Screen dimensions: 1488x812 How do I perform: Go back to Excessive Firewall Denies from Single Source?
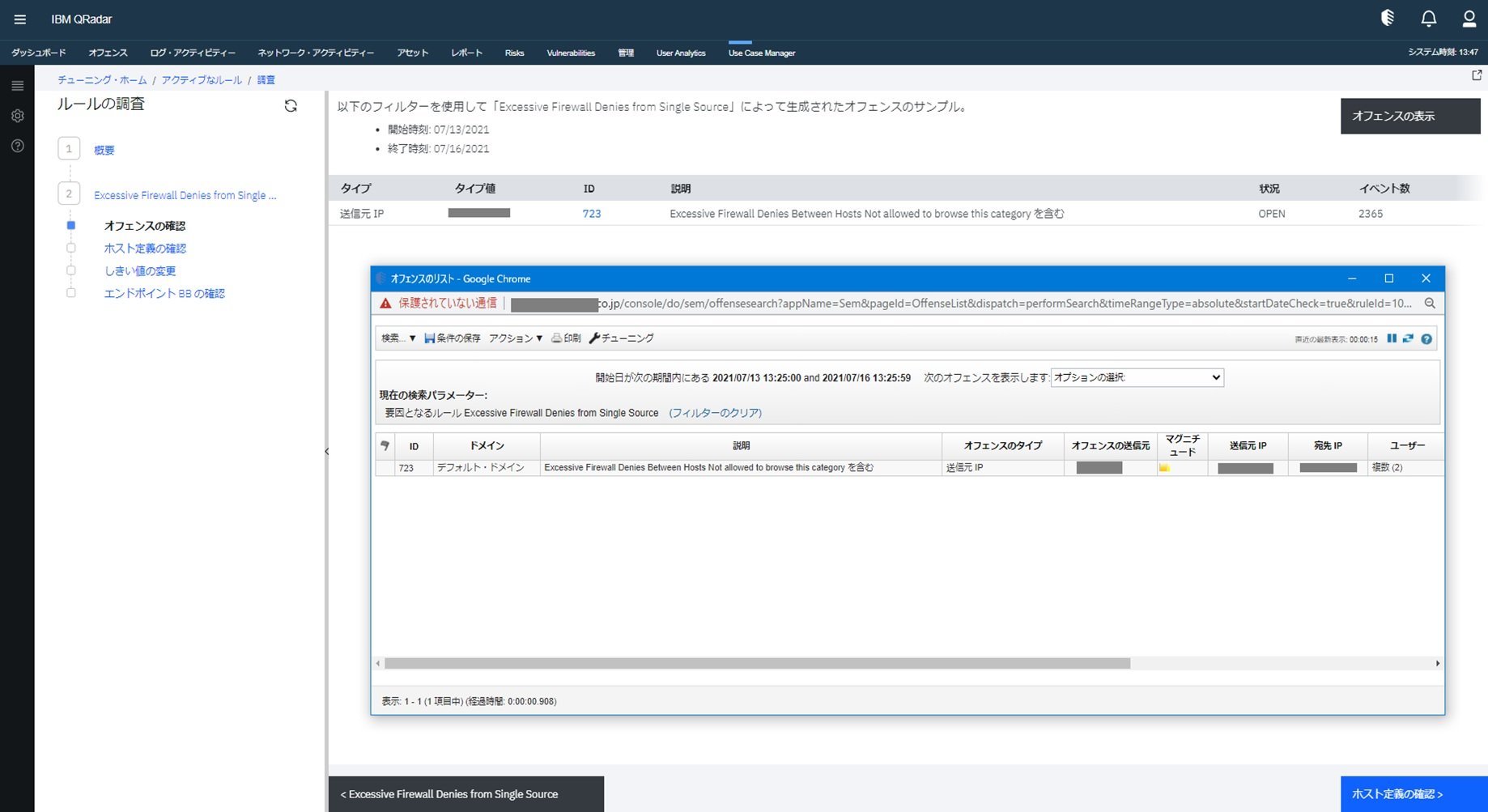pyautogui.click(x=466, y=794)
